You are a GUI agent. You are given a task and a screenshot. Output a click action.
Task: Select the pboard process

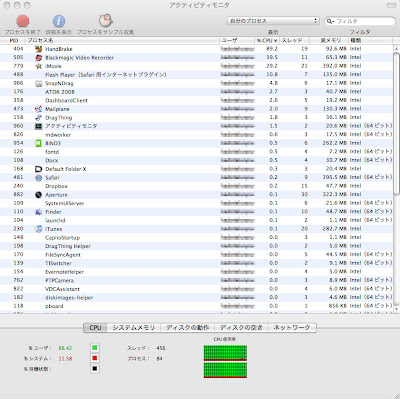(196, 306)
